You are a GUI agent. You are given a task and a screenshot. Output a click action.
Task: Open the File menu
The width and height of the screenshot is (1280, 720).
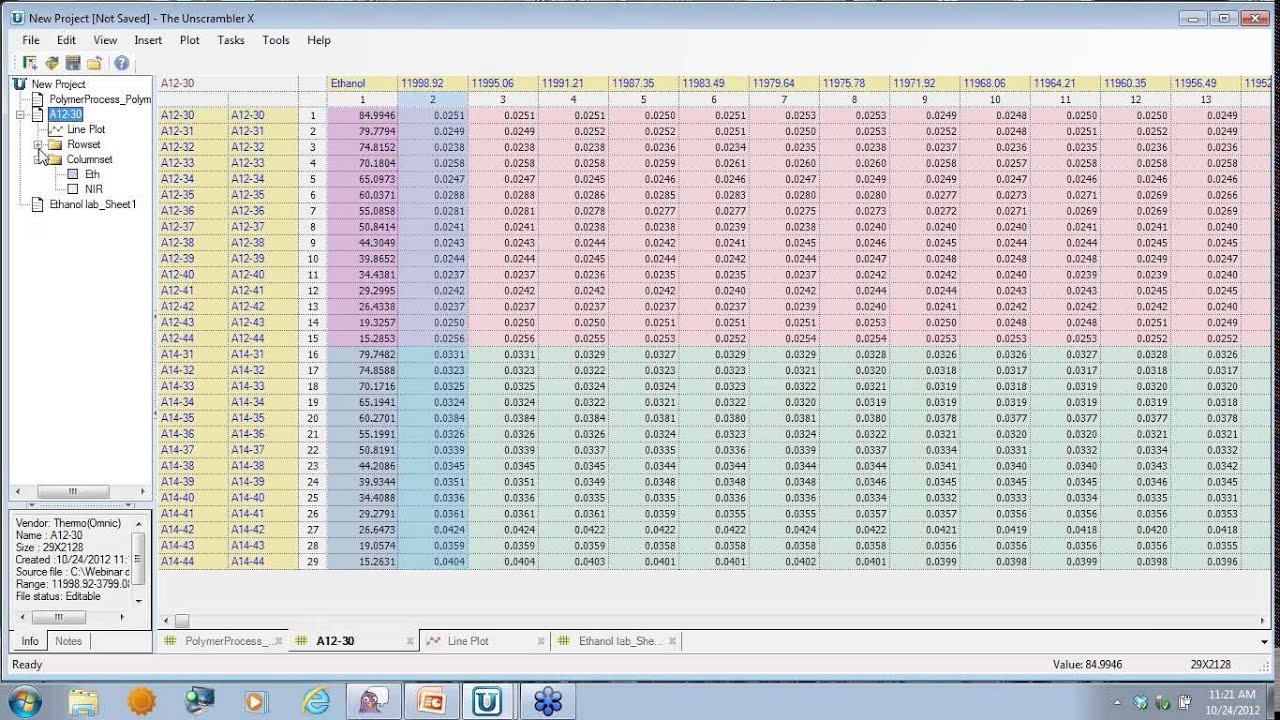(31, 40)
